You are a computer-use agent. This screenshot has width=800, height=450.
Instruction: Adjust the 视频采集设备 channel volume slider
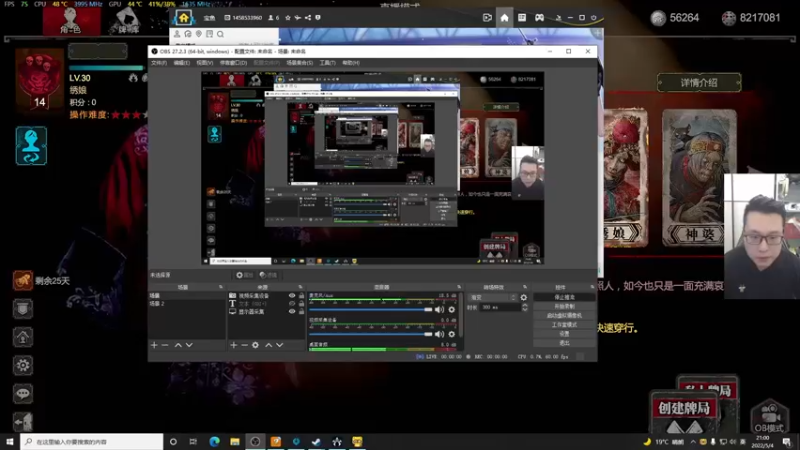tap(370, 334)
